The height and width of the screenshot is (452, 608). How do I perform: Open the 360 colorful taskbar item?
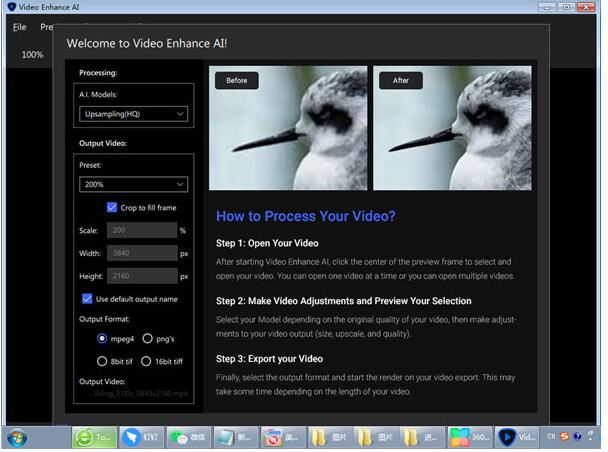[470, 438]
